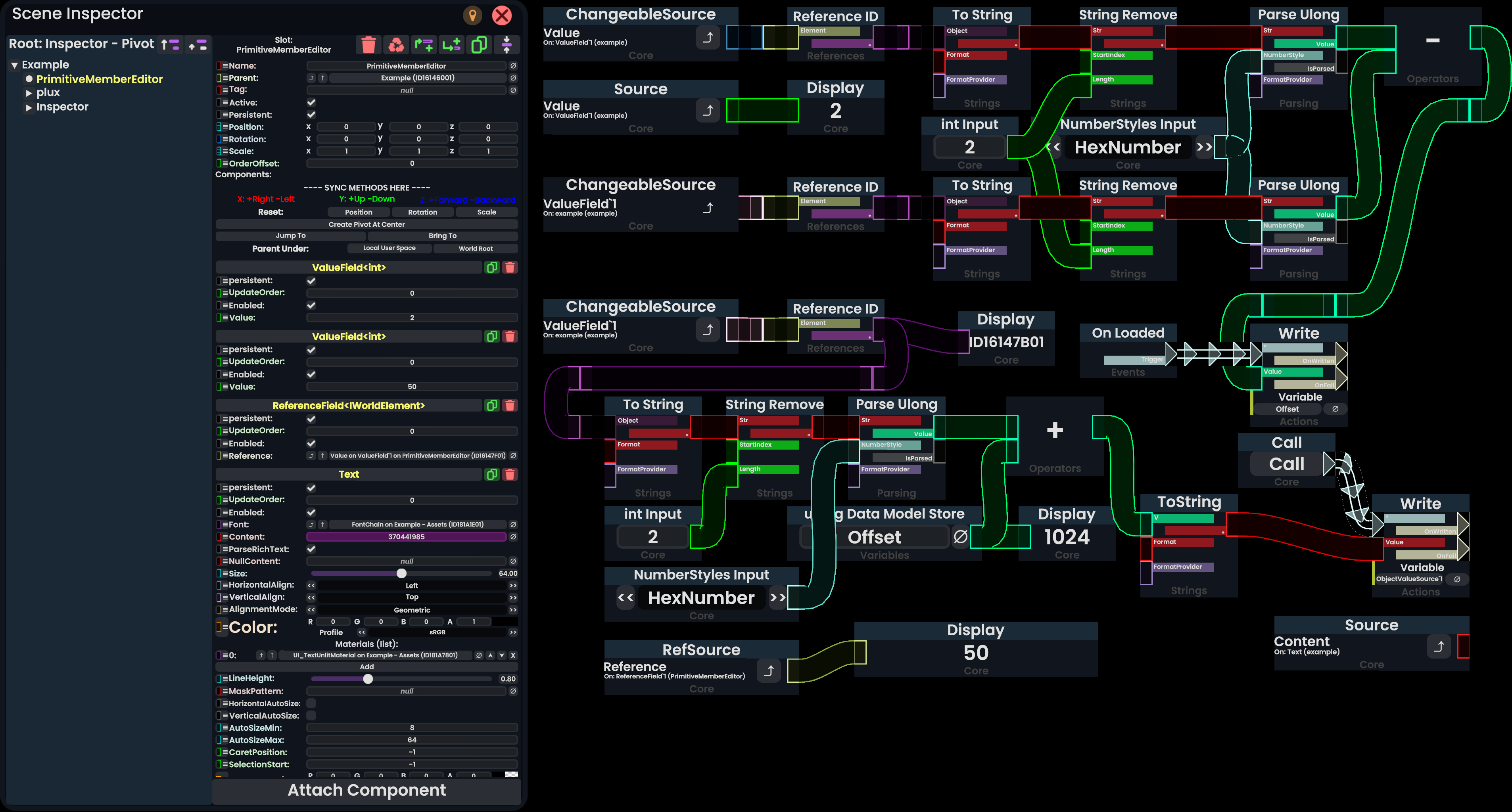Click Create Pivot At Center button
This screenshot has width=1512, height=812.
366,224
